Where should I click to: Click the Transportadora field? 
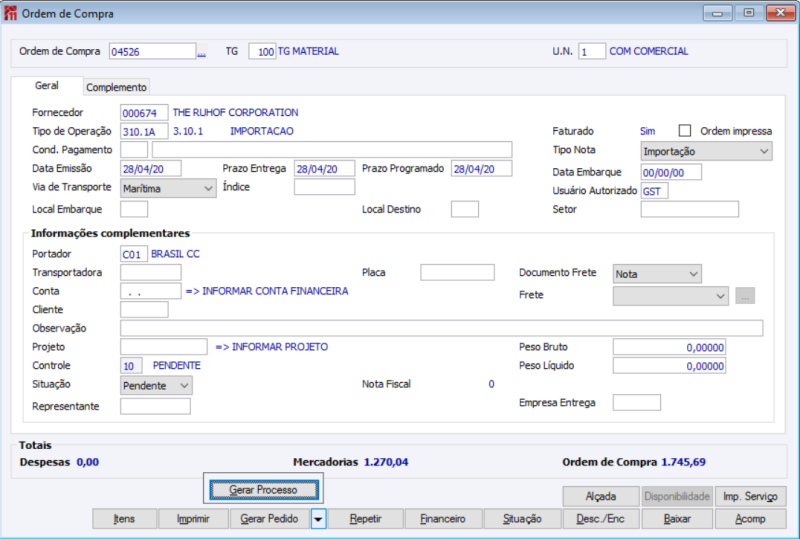(151, 273)
